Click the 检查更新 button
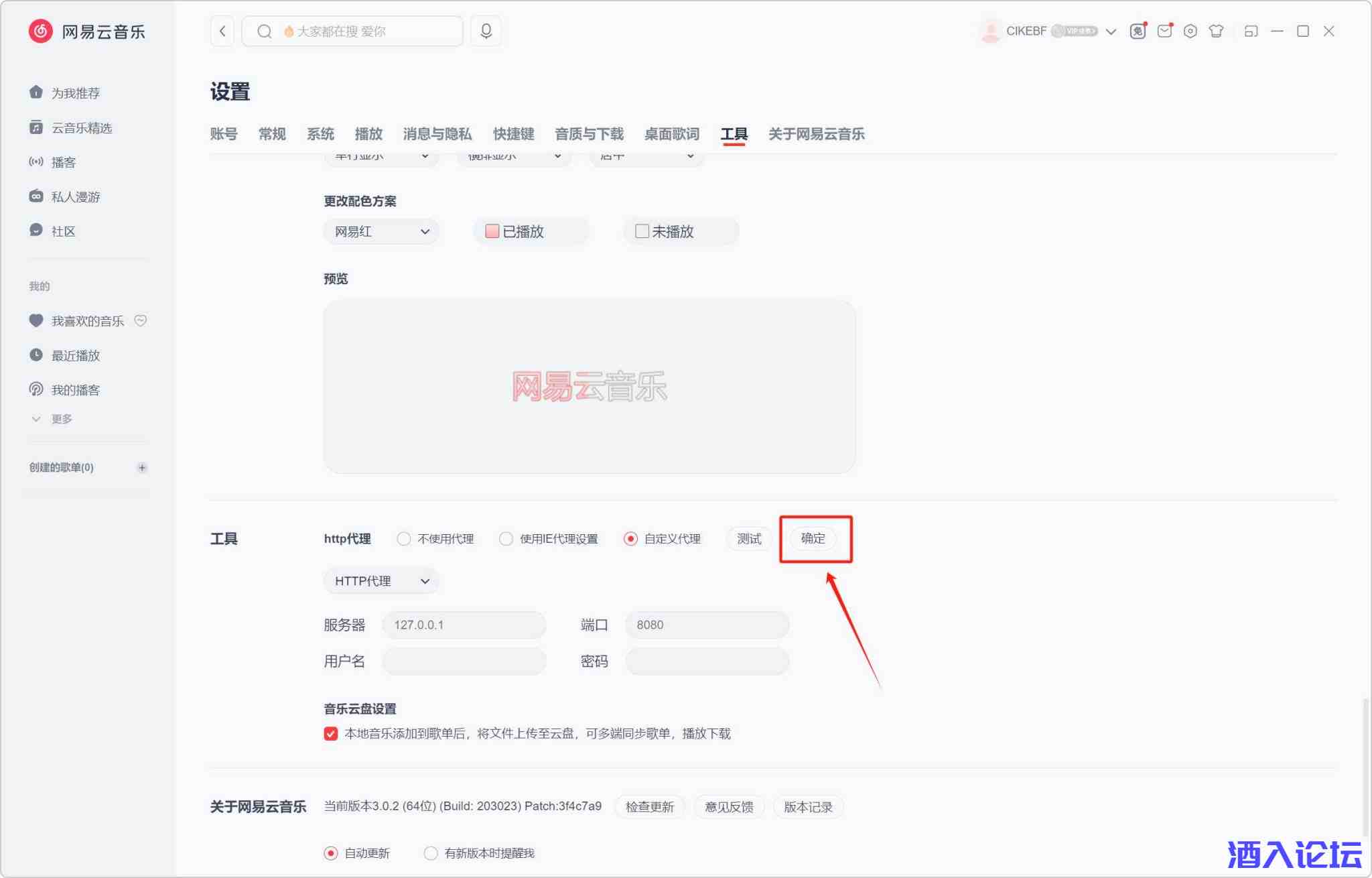 (x=649, y=806)
